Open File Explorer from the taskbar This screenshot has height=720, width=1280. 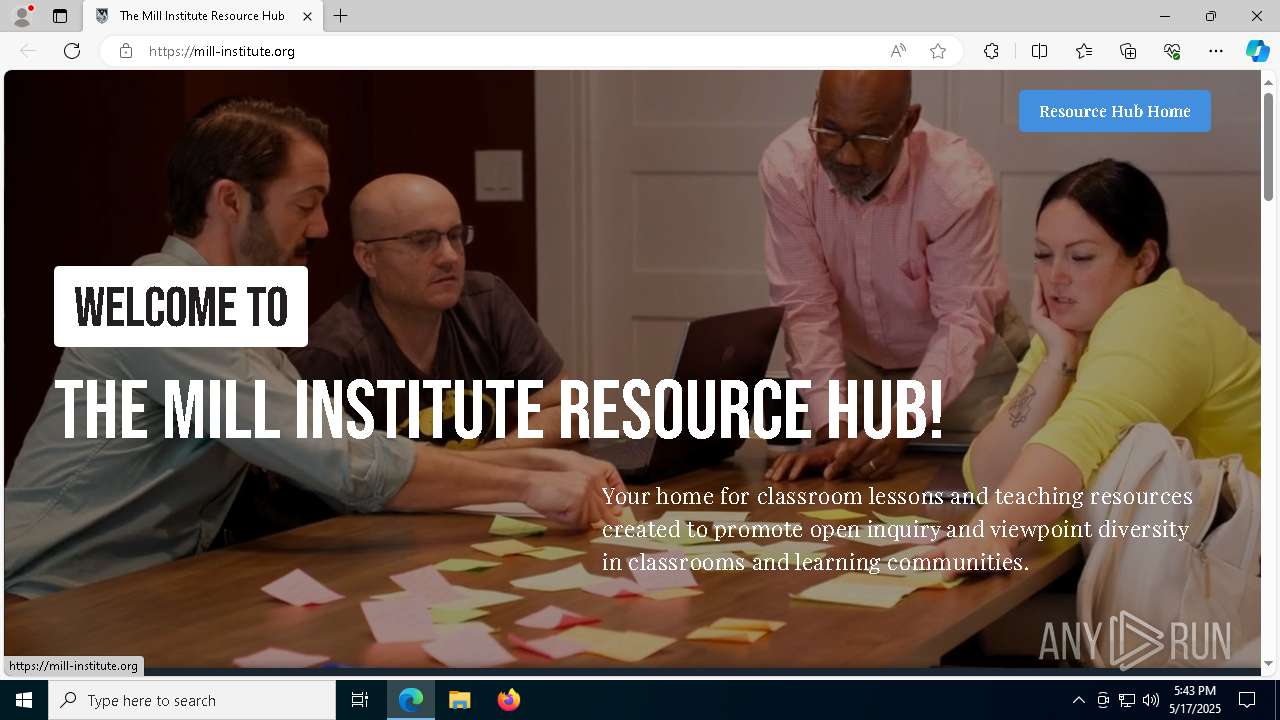tap(460, 700)
